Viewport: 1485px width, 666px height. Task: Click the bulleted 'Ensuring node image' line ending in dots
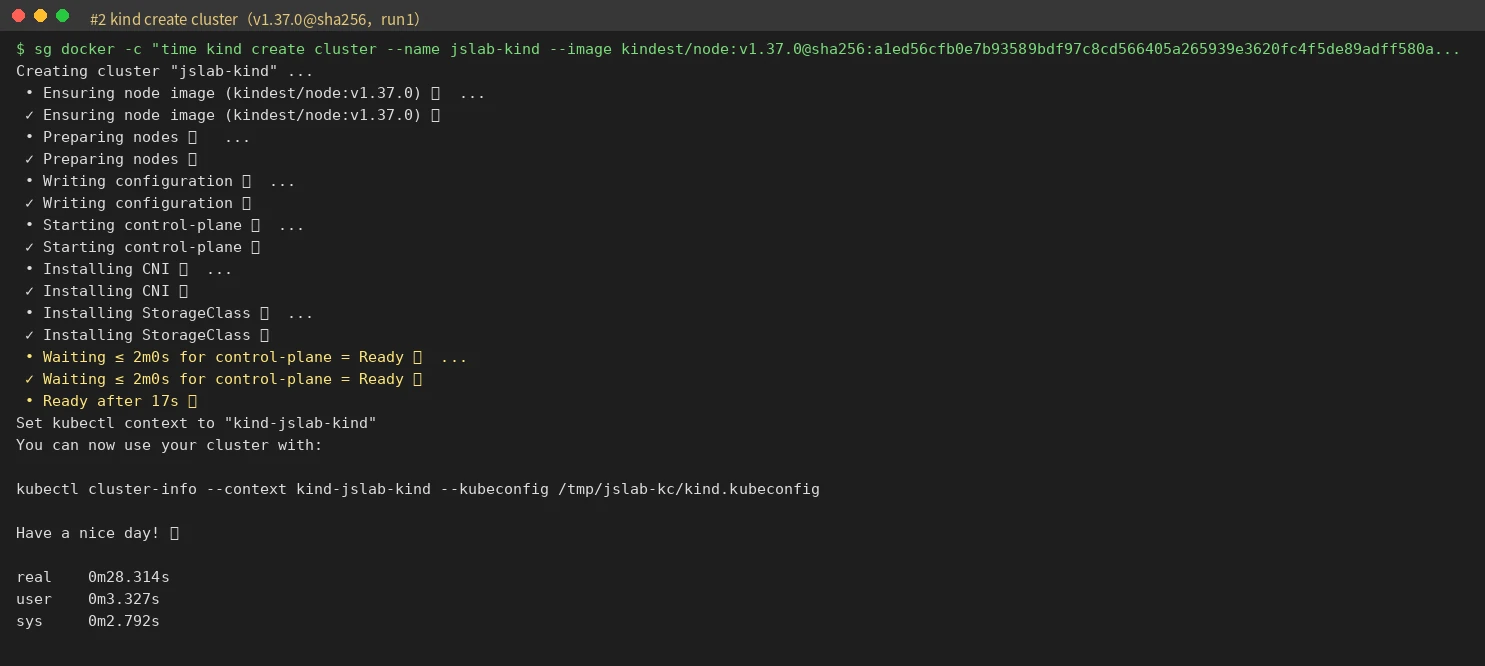point(255,93)
